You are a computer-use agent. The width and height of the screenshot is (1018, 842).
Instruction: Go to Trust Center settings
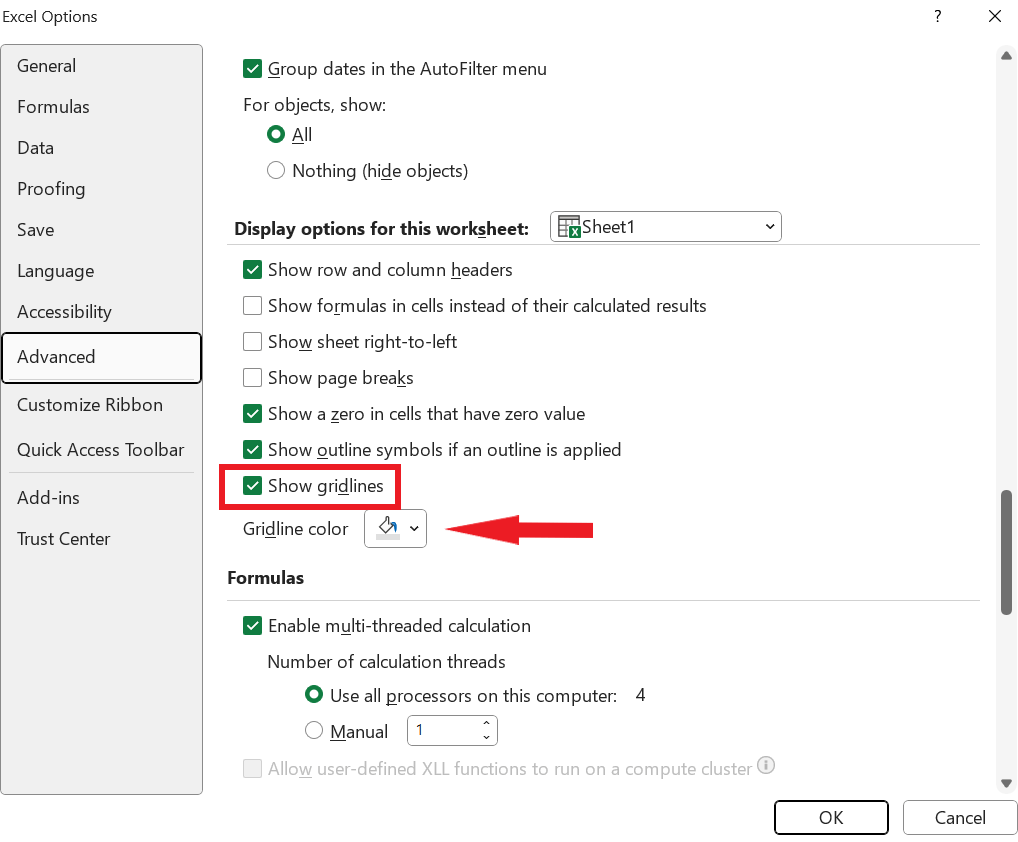click(x=64, y=539)
